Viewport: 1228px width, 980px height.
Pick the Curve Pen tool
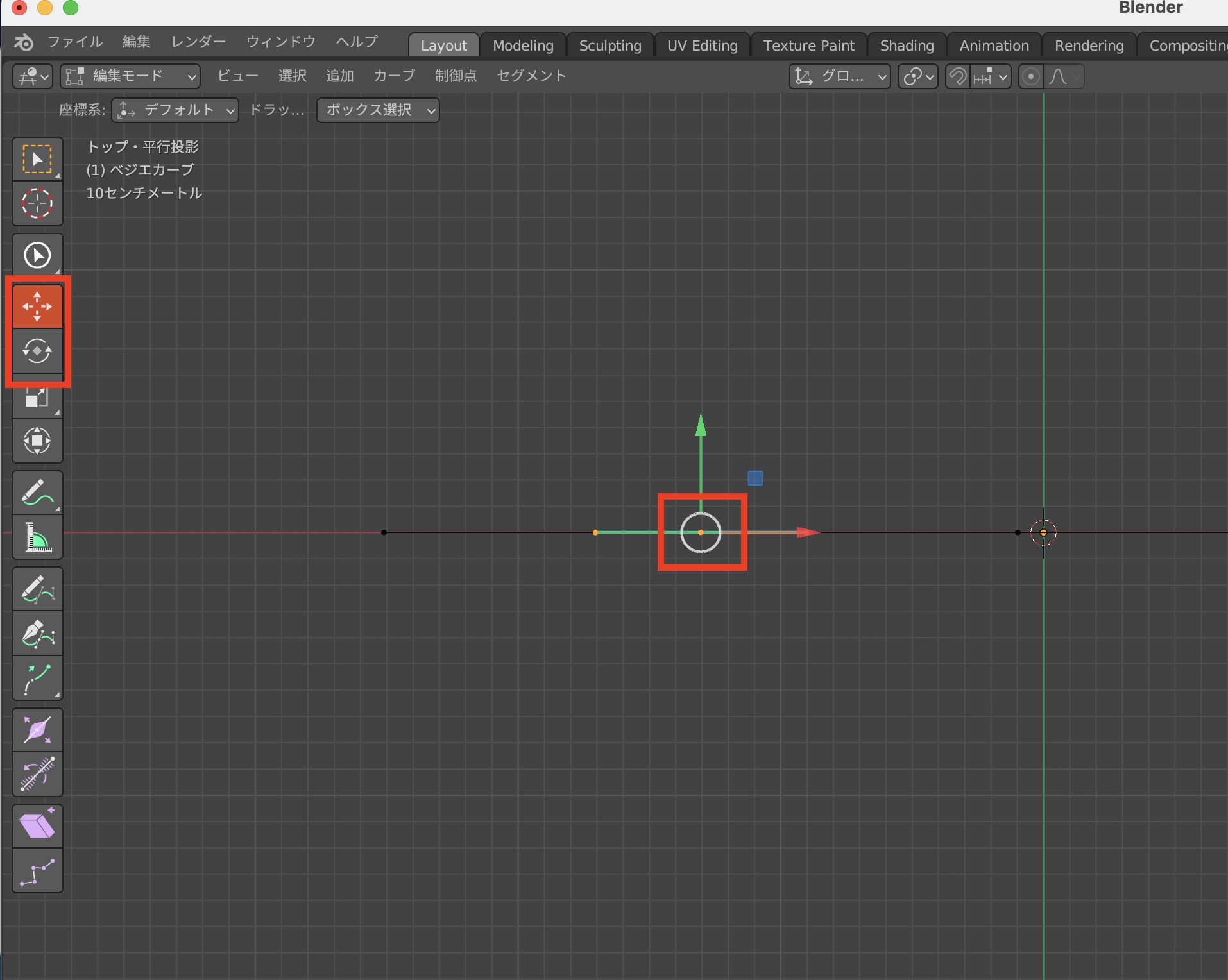tap(37, 634)
